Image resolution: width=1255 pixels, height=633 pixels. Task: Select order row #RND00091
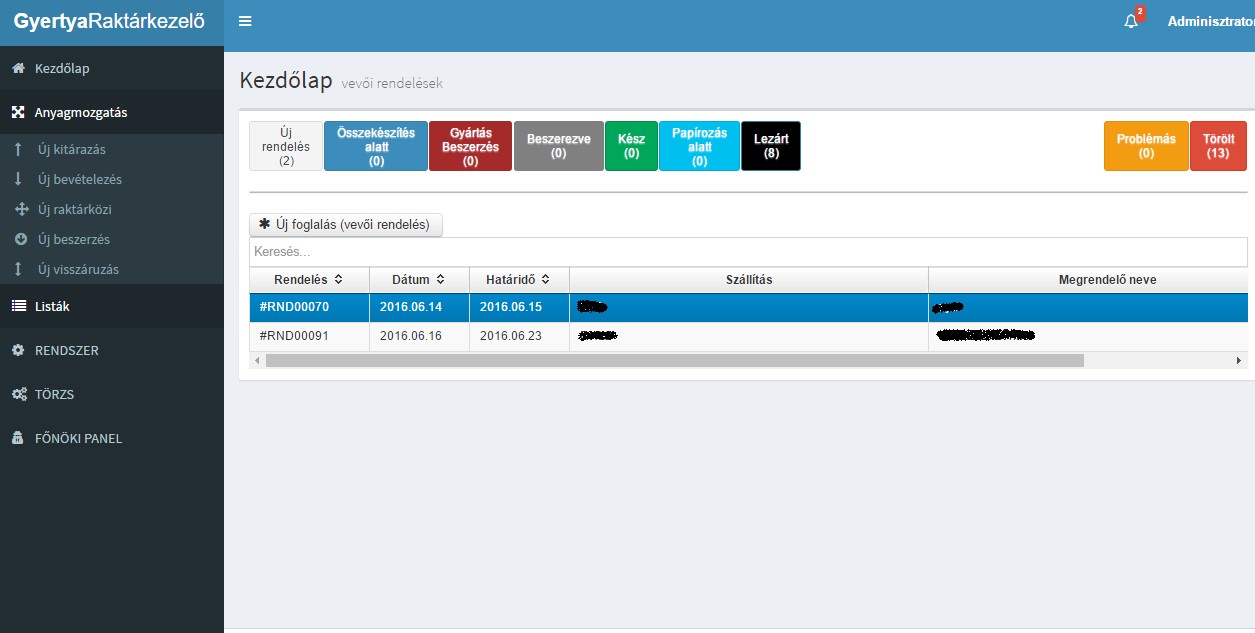click(x=748, y=336)
